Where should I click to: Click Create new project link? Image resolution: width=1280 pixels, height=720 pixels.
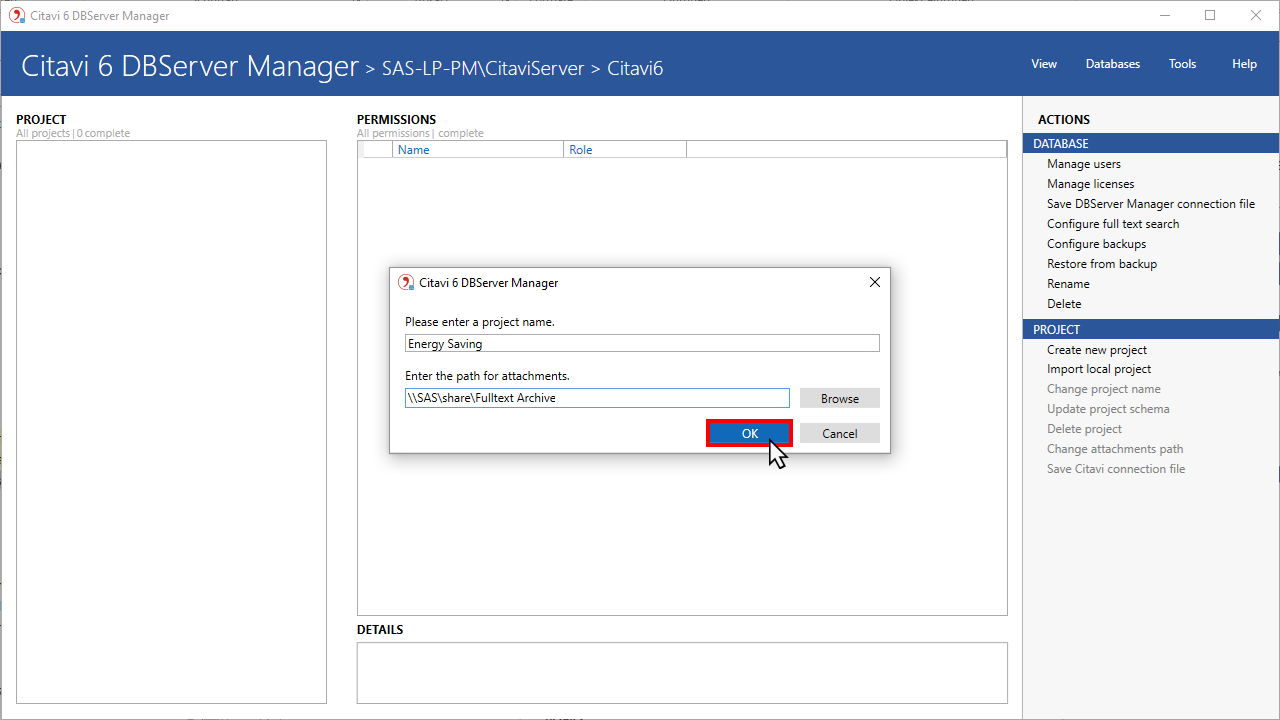pyautogui.click(x=1096, y=350)
